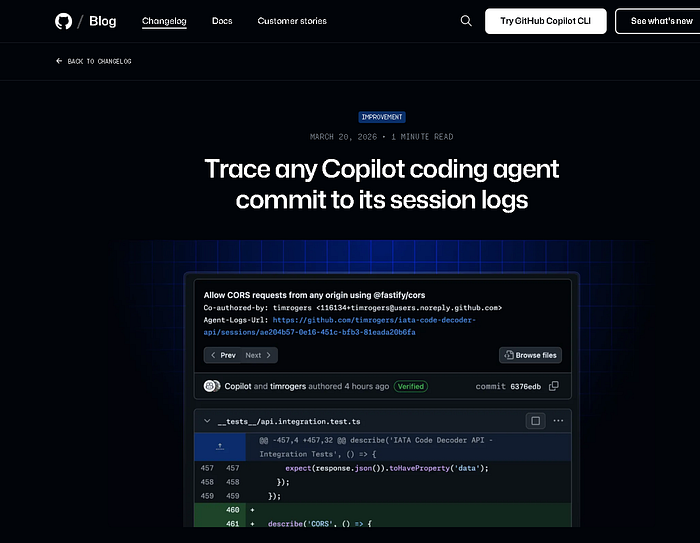Click the Prev commit button
The width and height of the screenshot is (700, 543).
(223, 355)
